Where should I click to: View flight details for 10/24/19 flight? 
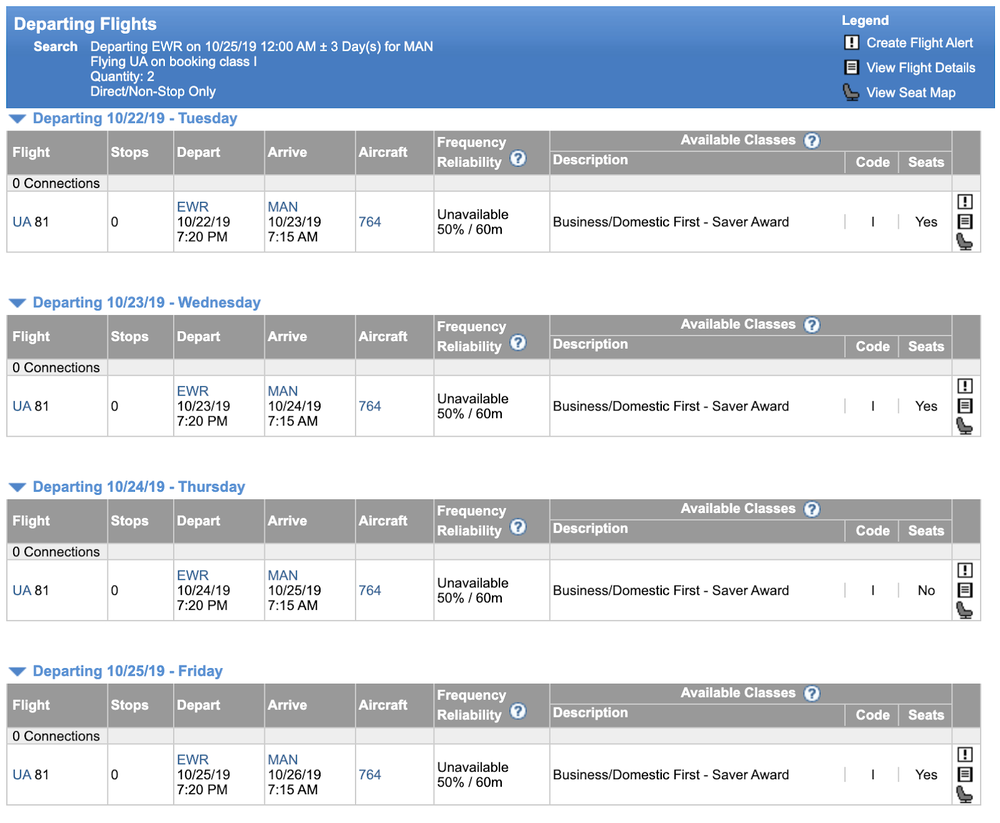pyautogui.click(x=964, y=590)
